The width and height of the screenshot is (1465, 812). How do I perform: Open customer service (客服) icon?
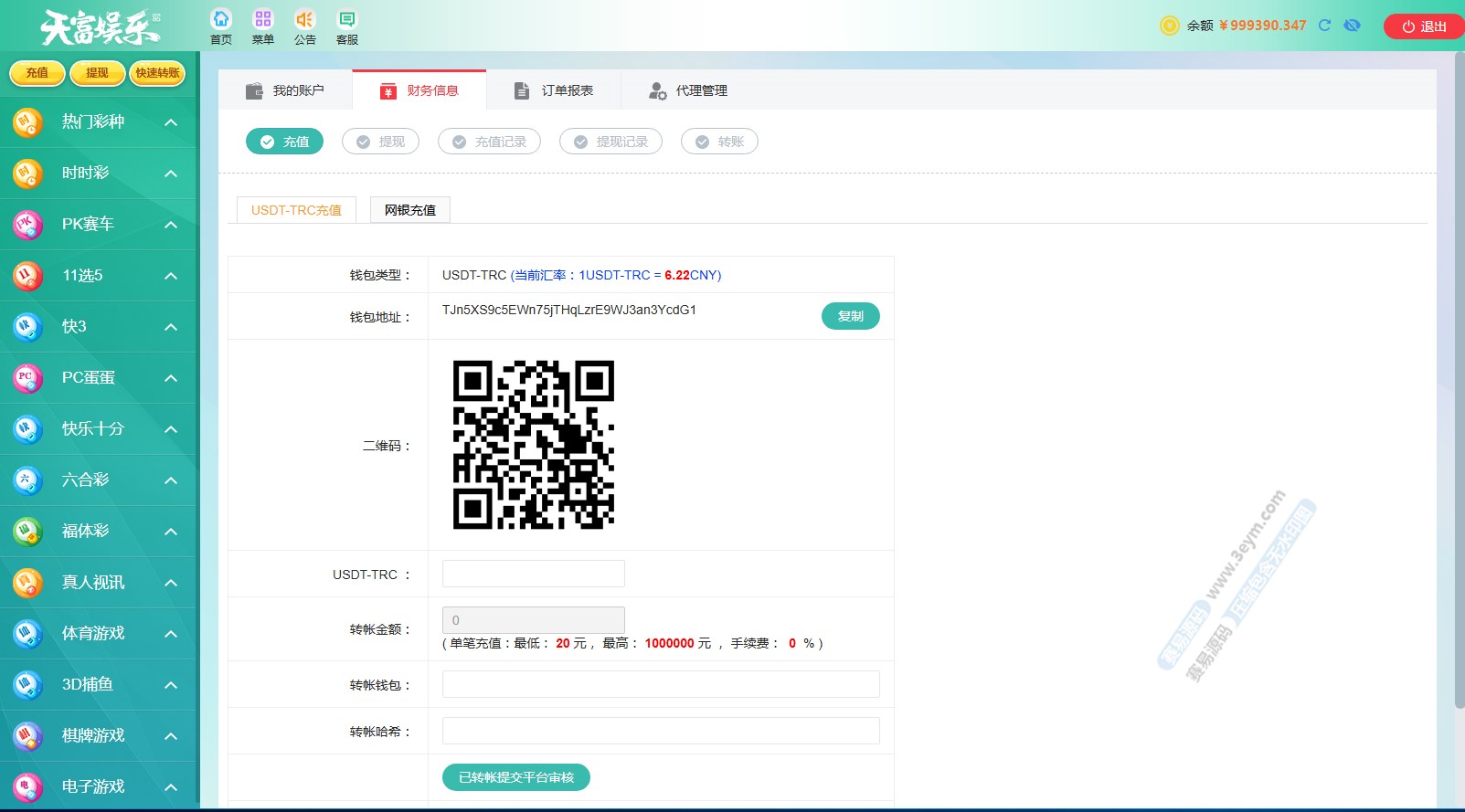347,19
